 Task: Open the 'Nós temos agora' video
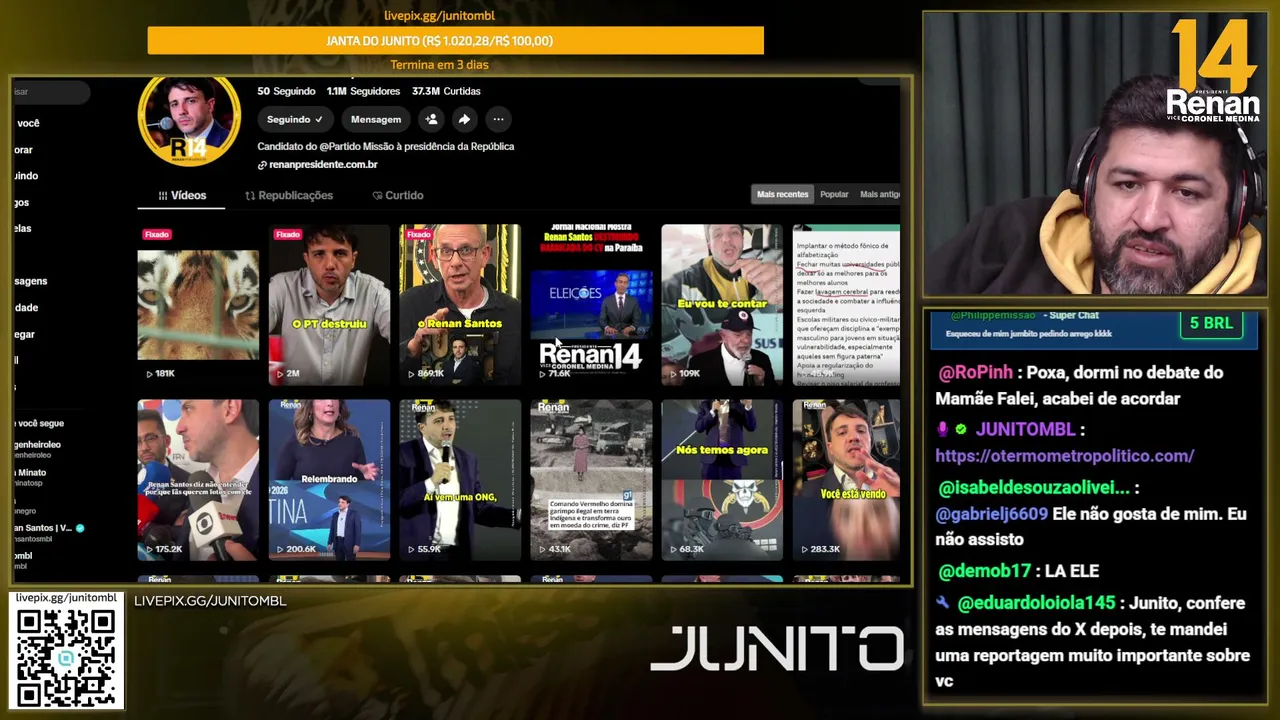722,480
